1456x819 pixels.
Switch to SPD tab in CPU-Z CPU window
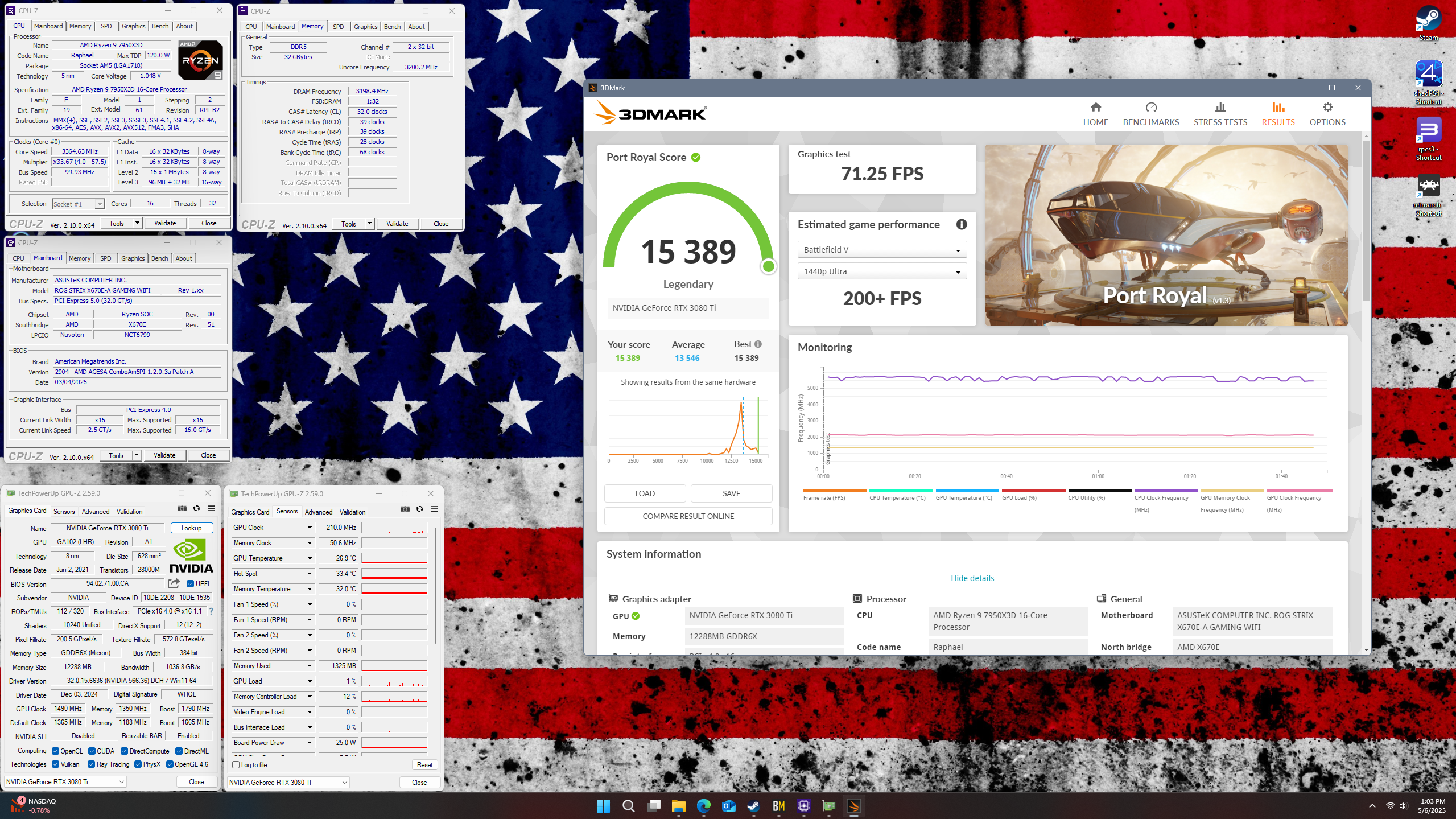coord(106,26)
